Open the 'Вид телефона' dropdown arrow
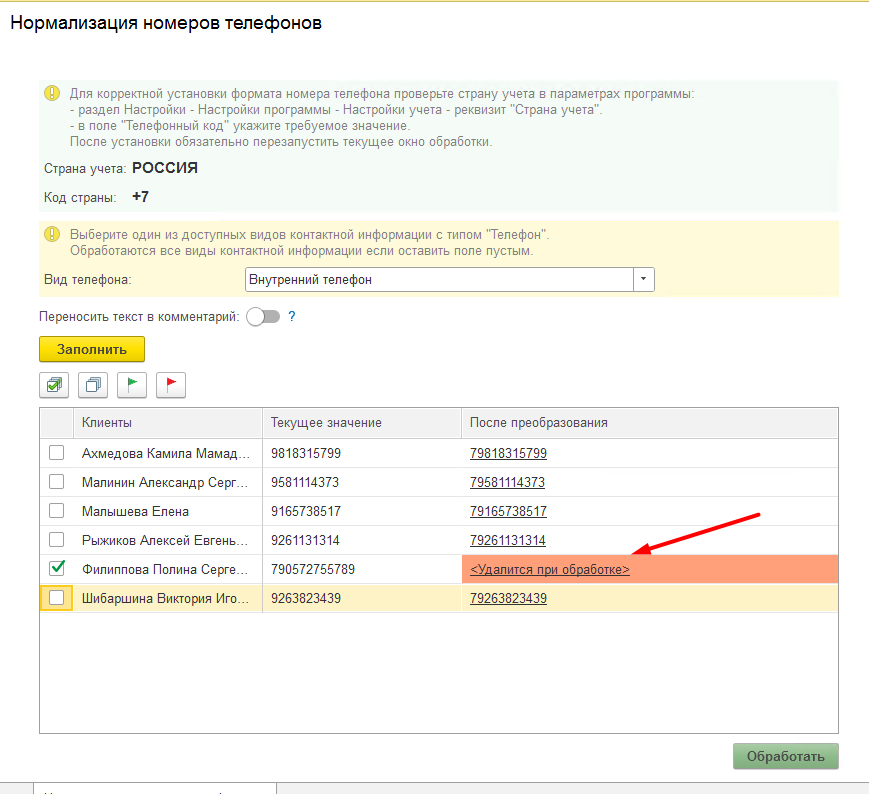This screenshot has height=794, width=869. pyautogui.click(x=644, y=280)
